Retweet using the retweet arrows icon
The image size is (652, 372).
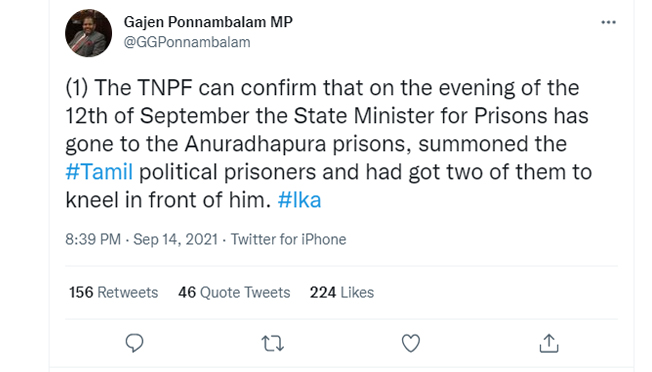[x=273, y=344]
